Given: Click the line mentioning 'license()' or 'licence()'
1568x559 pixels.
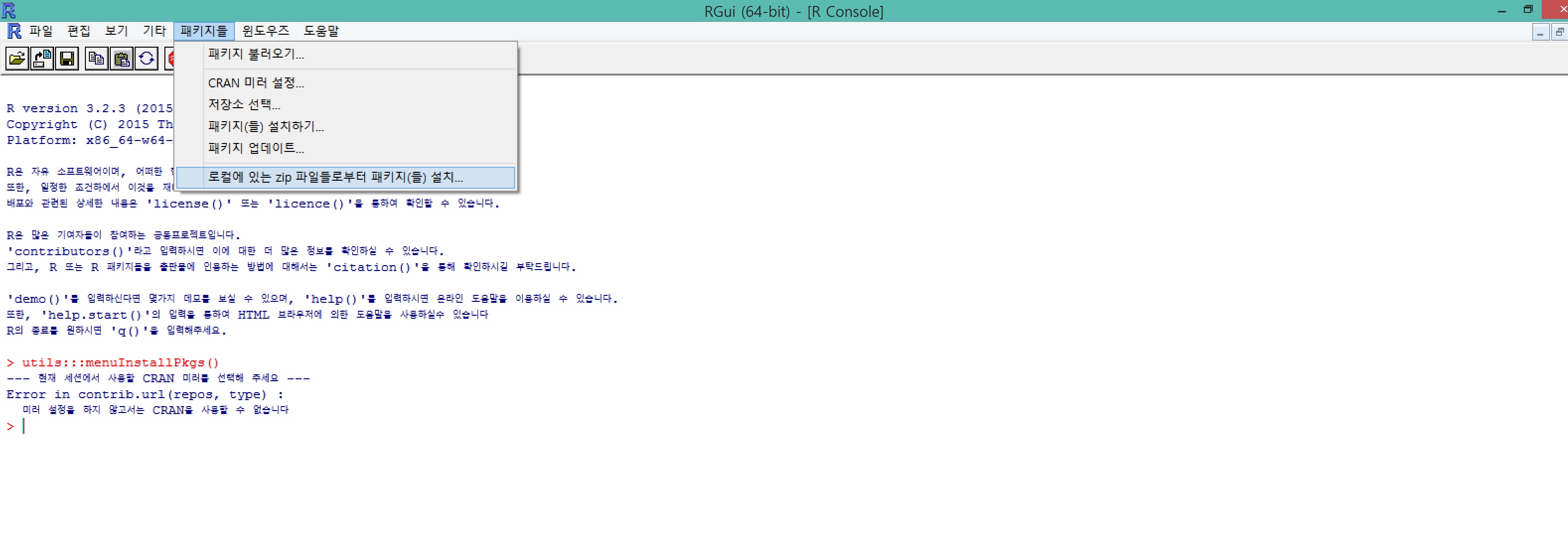Looking at the screenshot, I should click(253, 203).
